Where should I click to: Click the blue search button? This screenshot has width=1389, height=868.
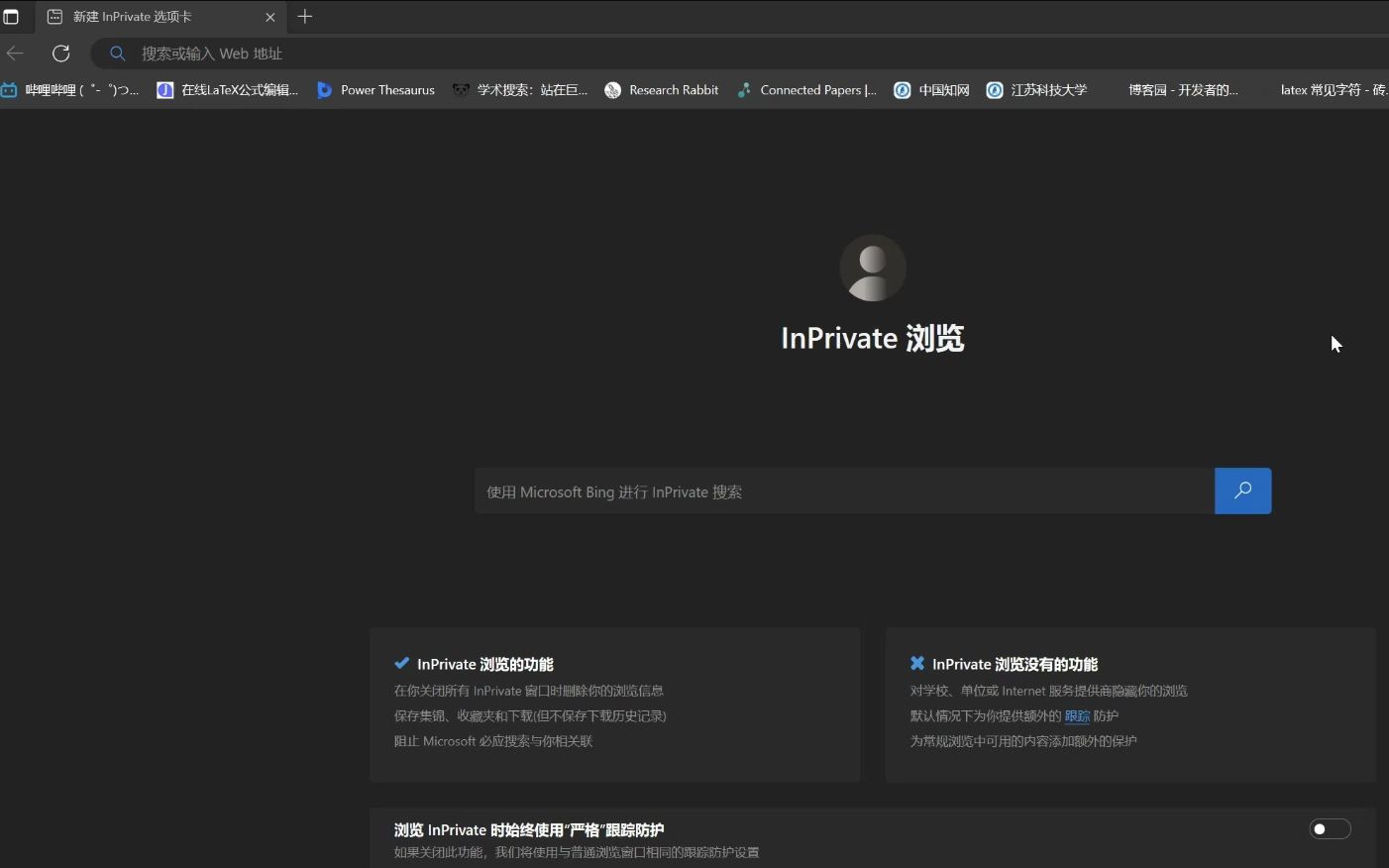1242,491
